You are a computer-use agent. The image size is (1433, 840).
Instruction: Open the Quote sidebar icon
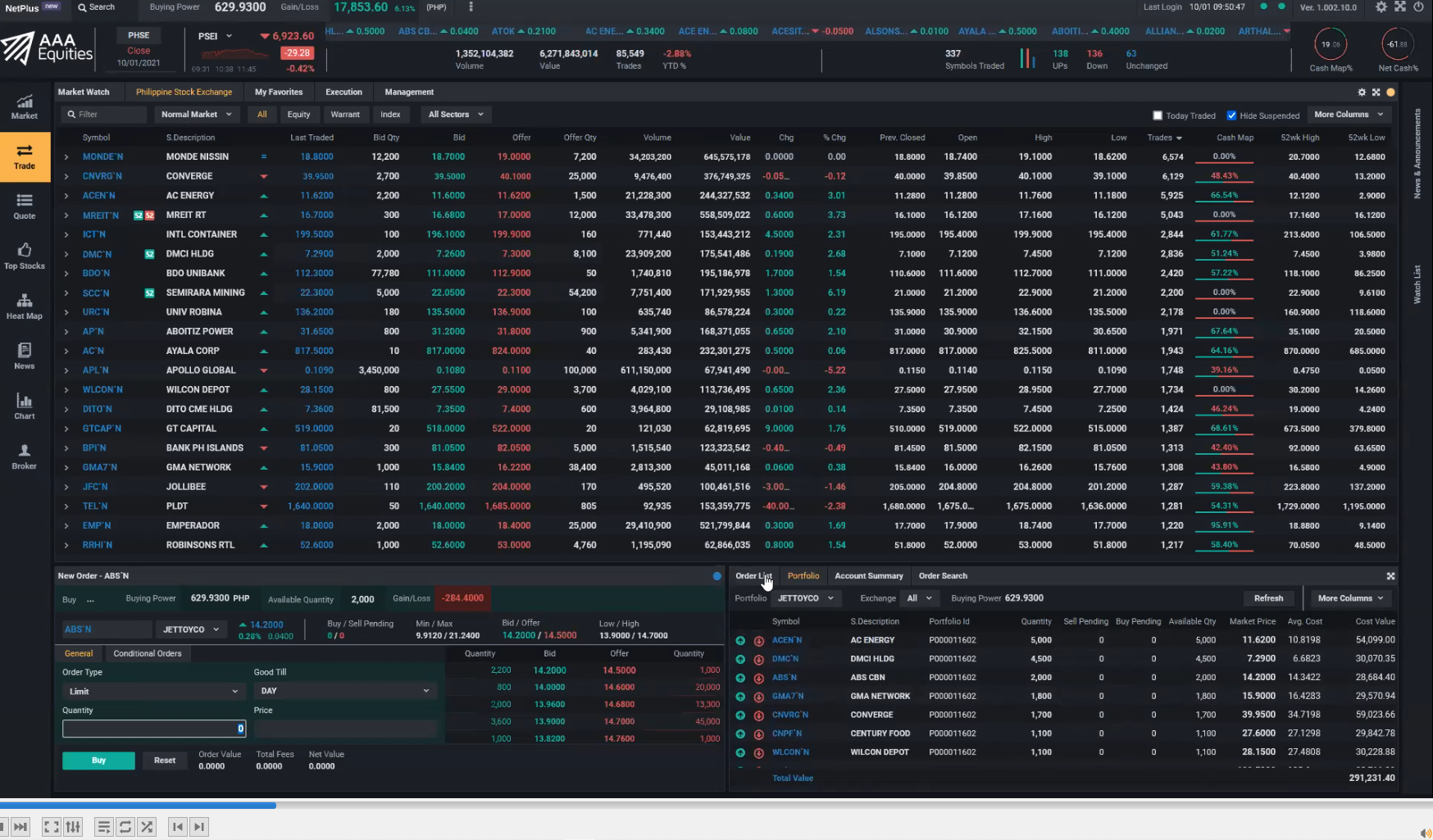pyautogui.click(x=25, y=206)
